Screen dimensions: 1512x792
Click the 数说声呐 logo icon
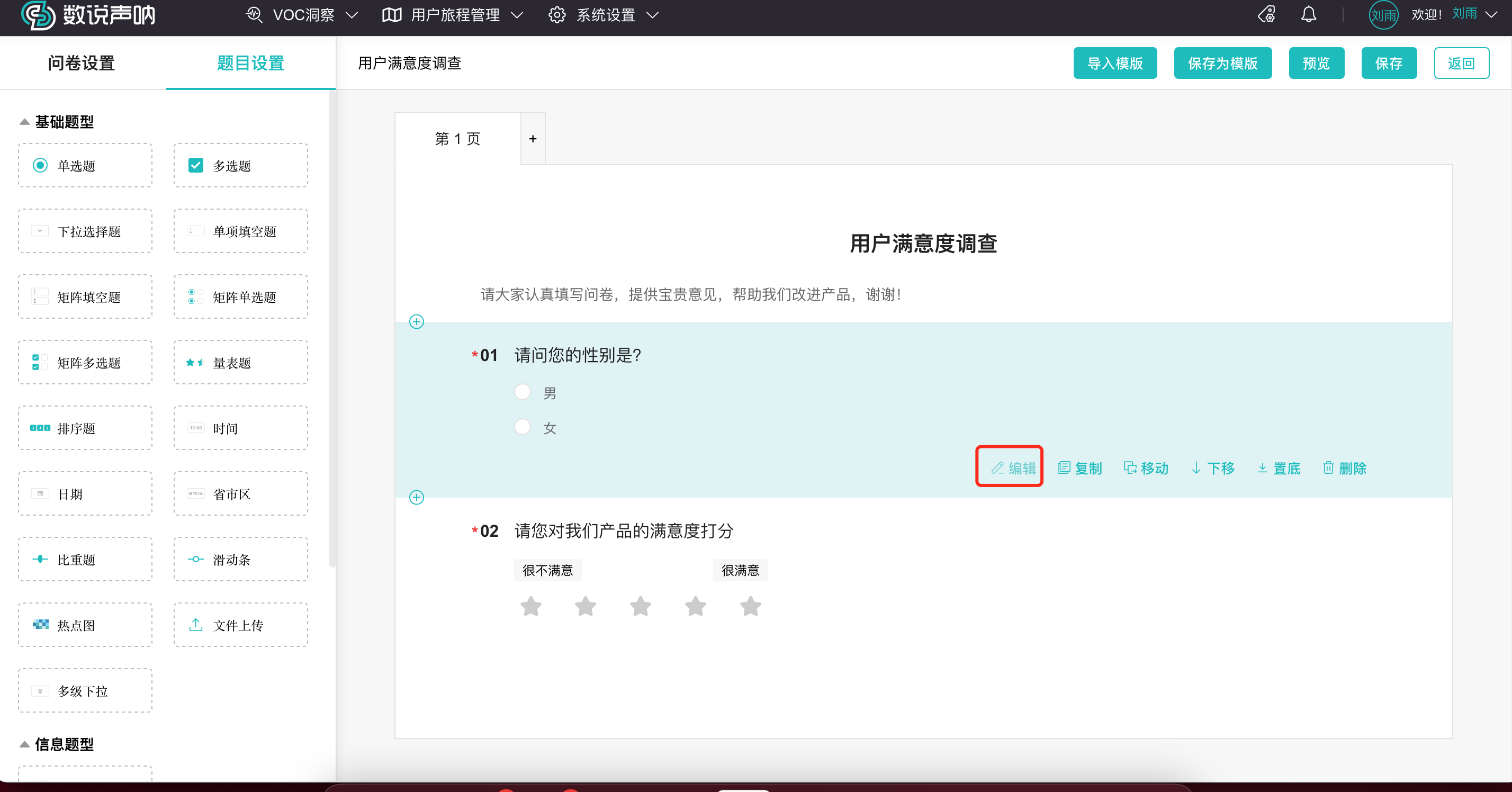(x=38, y=15)
